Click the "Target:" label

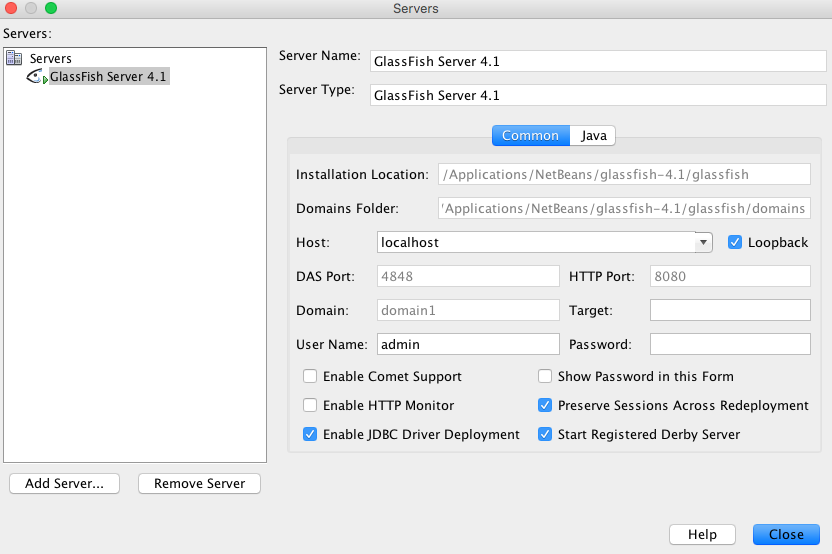pos(591,310)
